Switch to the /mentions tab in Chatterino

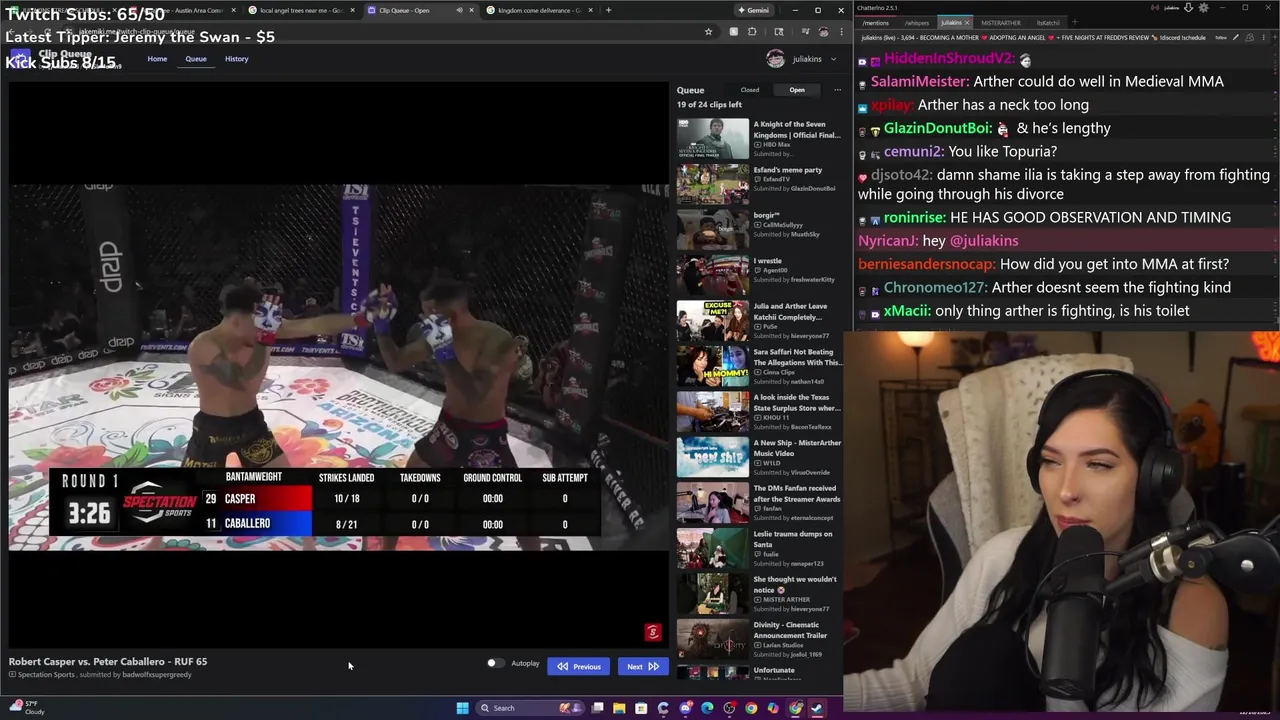pyautogui.click(x=876, y=22)
